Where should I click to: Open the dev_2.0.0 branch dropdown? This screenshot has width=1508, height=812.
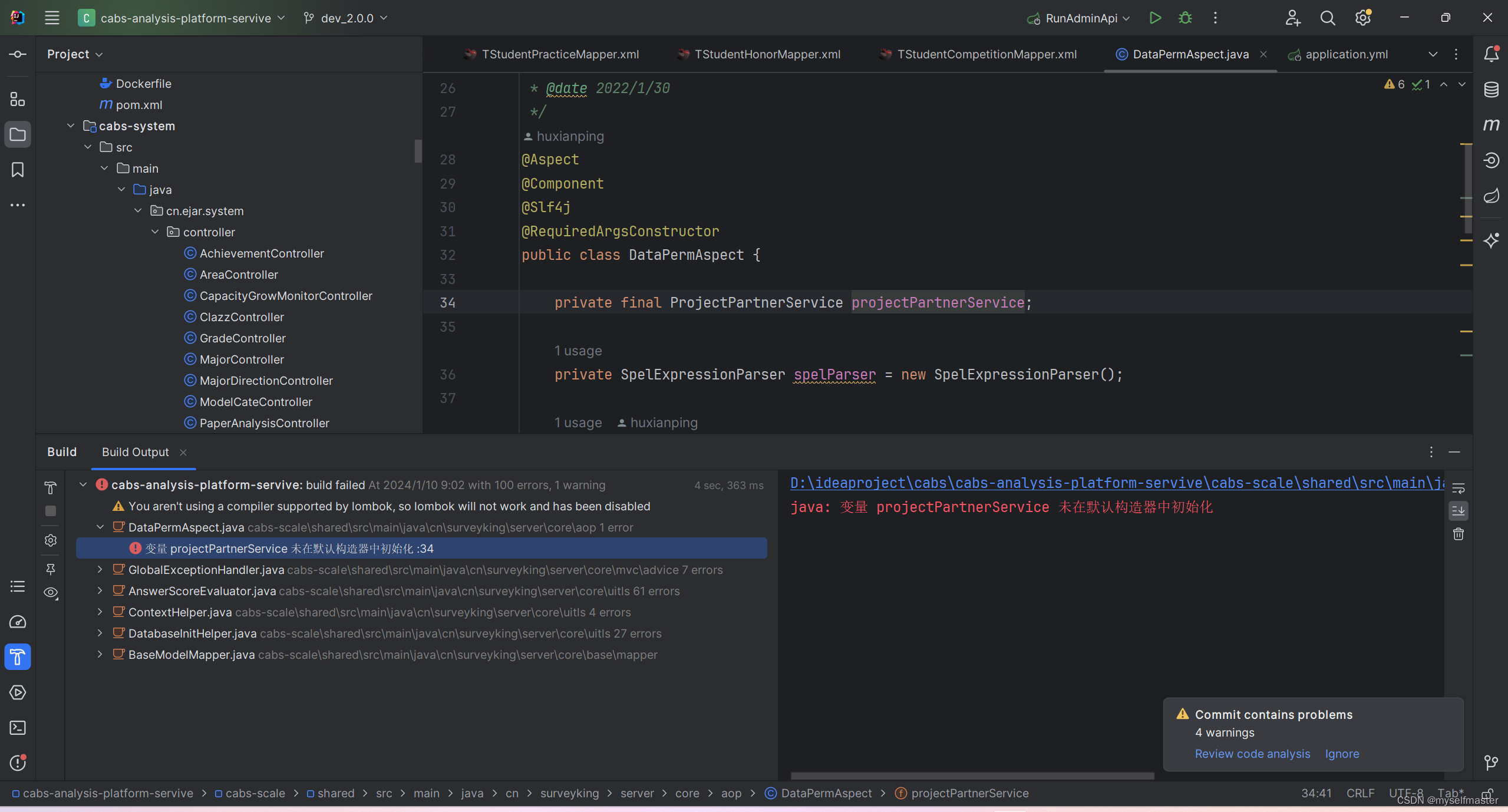pyautogui.click(x=346, y=18)
